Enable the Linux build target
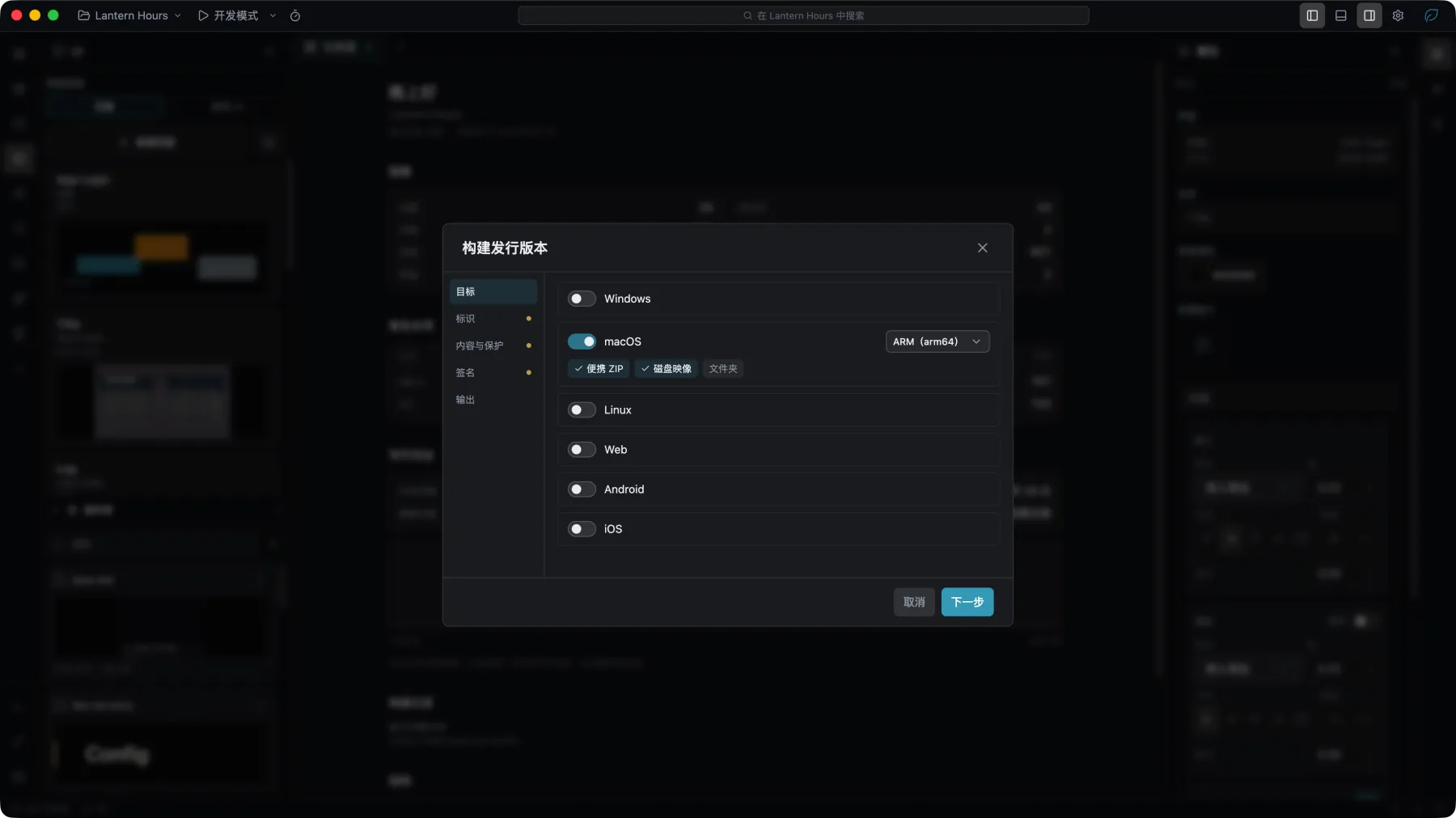Viewport: 1456px width, 818px height. point(582,410)
